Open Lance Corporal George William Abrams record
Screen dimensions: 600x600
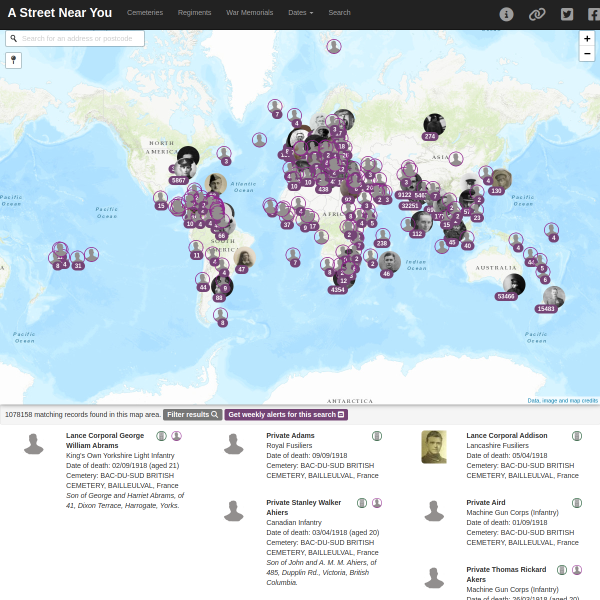click(105, 440)
